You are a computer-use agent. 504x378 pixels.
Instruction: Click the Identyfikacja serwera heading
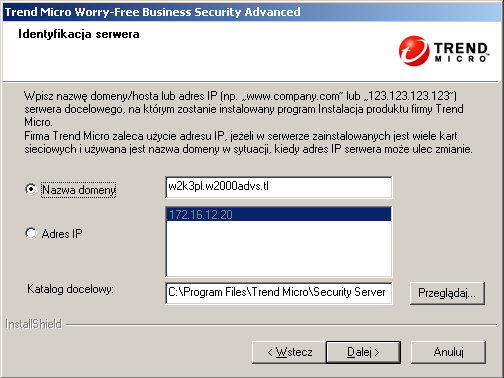coord(79,34)
